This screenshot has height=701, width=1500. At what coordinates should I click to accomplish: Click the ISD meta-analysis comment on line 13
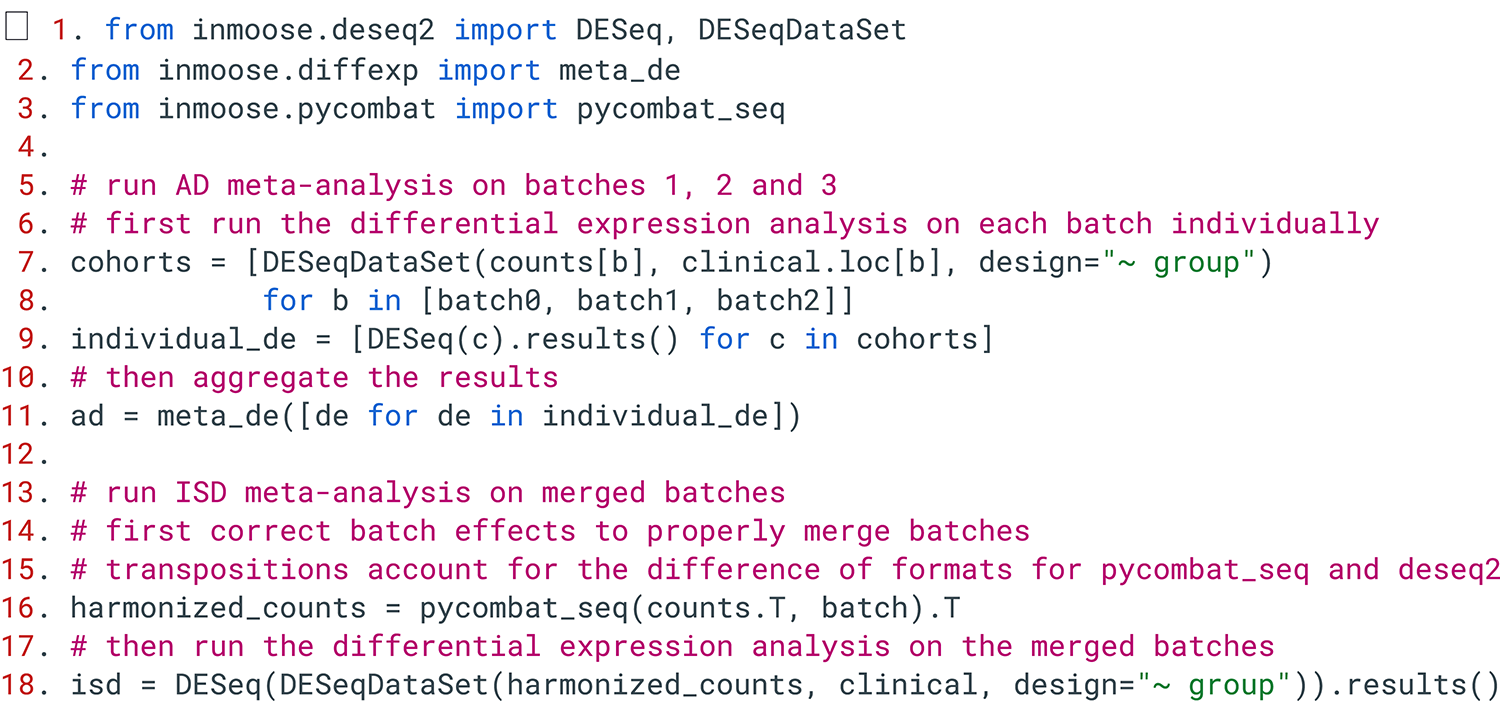pos(428,493)
